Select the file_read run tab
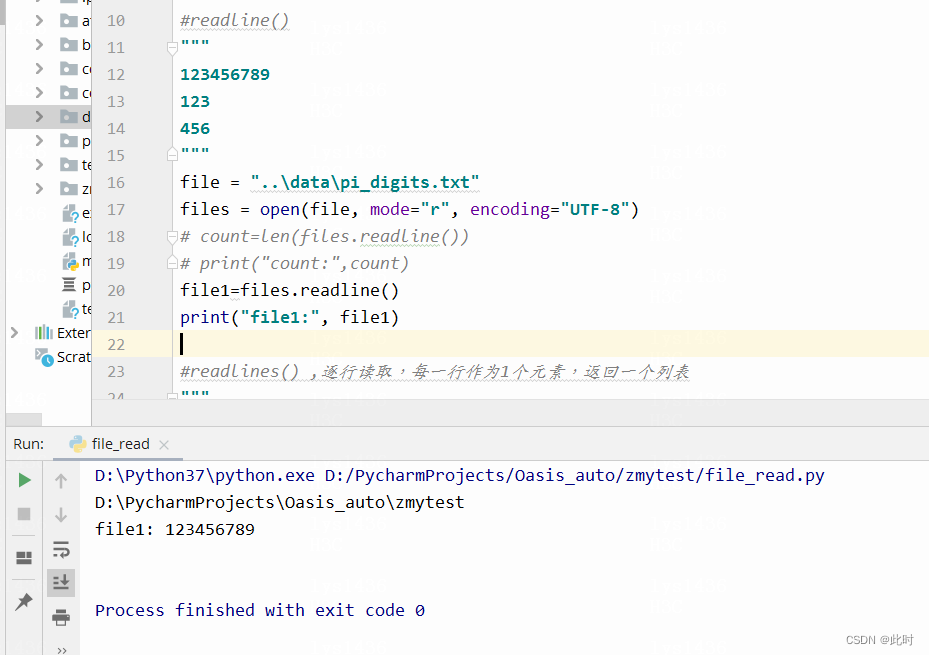 [117, 444]
